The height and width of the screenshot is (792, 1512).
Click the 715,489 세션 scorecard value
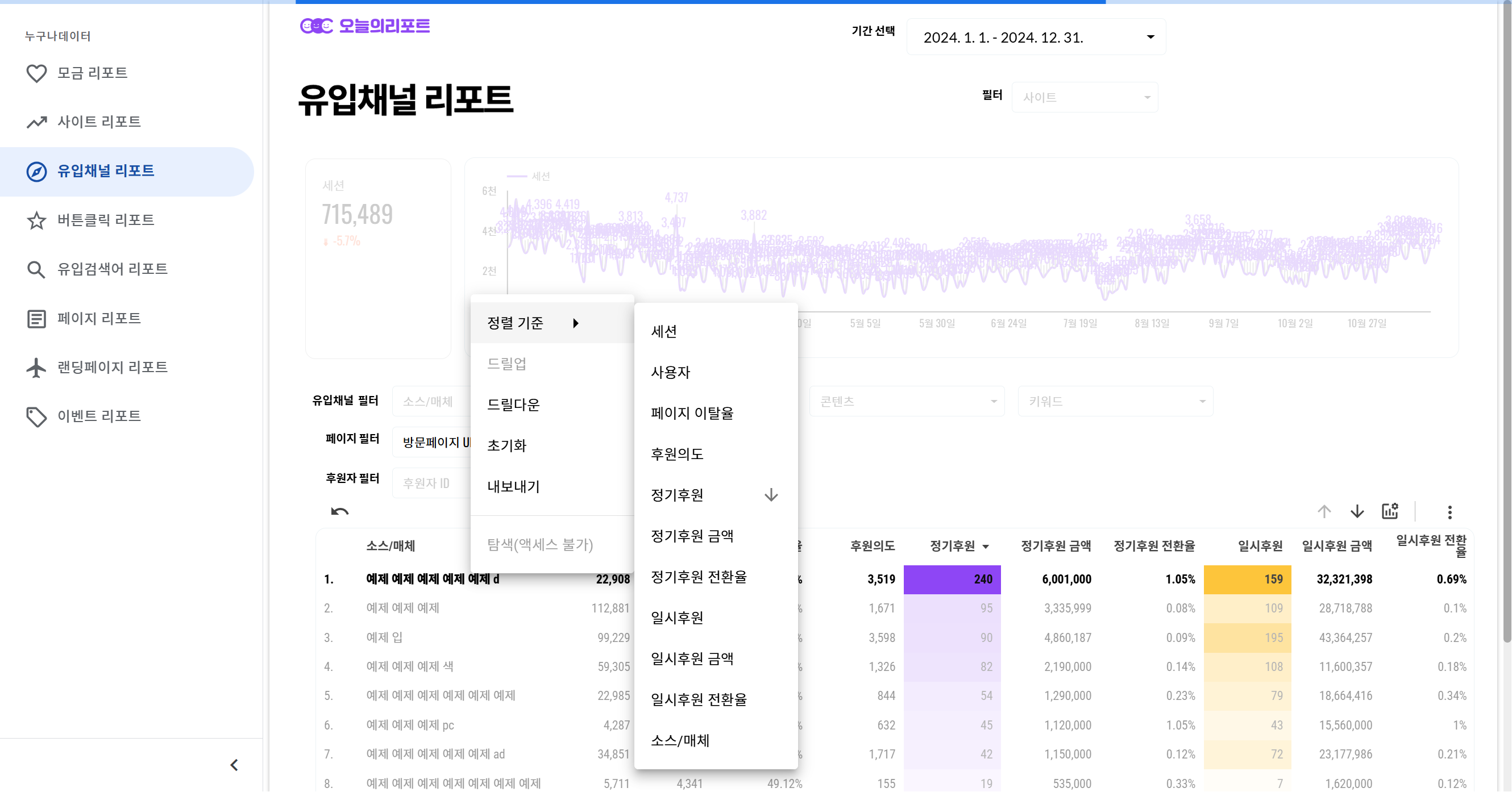point(357,215)
